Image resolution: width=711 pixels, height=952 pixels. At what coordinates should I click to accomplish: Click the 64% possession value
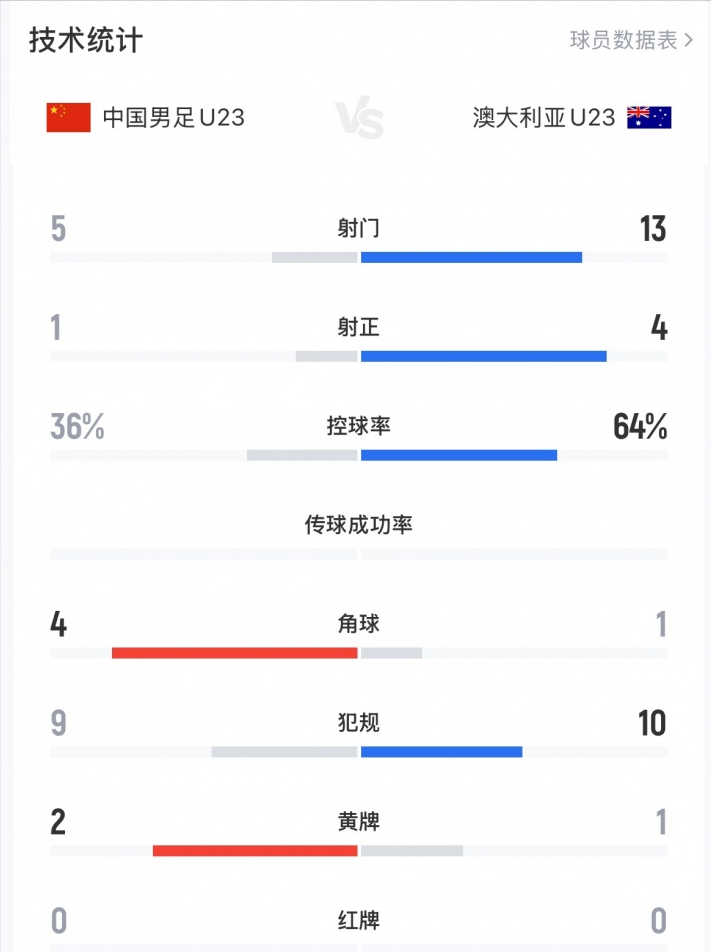click(640, 427)
